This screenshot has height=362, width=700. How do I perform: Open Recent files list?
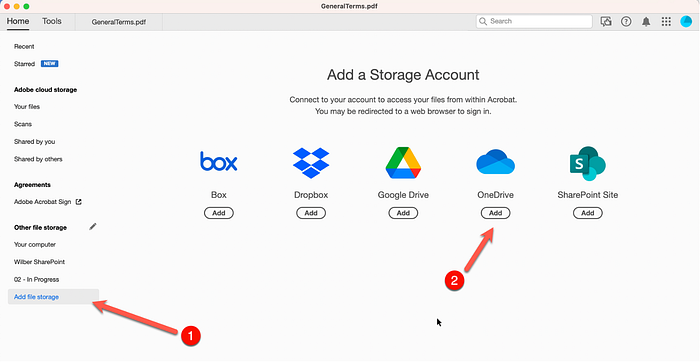coord(24,46)
